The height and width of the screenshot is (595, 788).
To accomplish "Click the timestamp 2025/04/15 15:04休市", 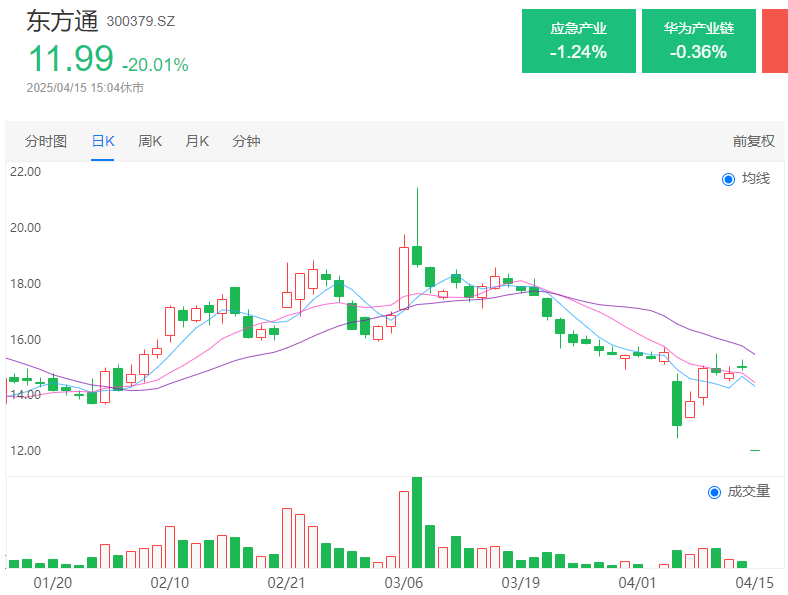I will coord(85,88).
